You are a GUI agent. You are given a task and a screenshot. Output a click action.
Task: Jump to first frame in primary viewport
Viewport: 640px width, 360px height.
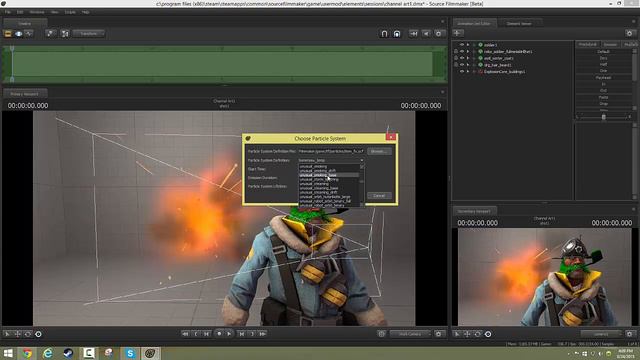(185, 334)
